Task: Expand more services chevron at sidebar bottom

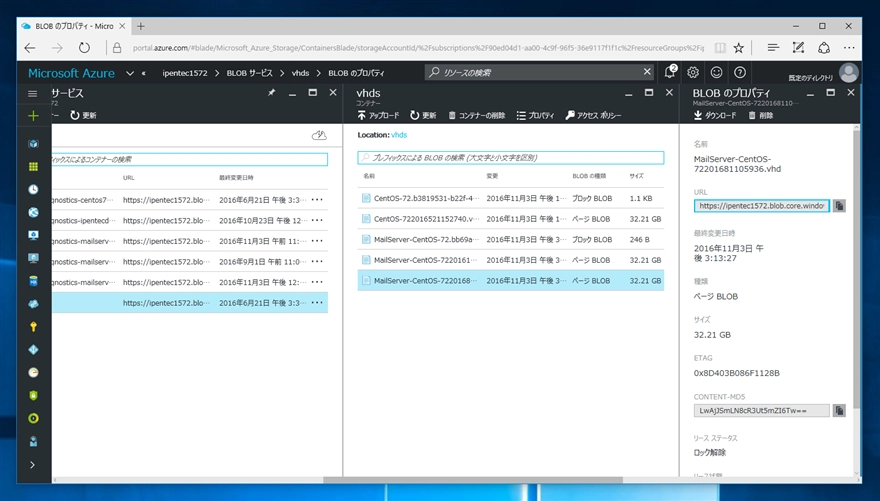Action: click(x=33, y=465)
